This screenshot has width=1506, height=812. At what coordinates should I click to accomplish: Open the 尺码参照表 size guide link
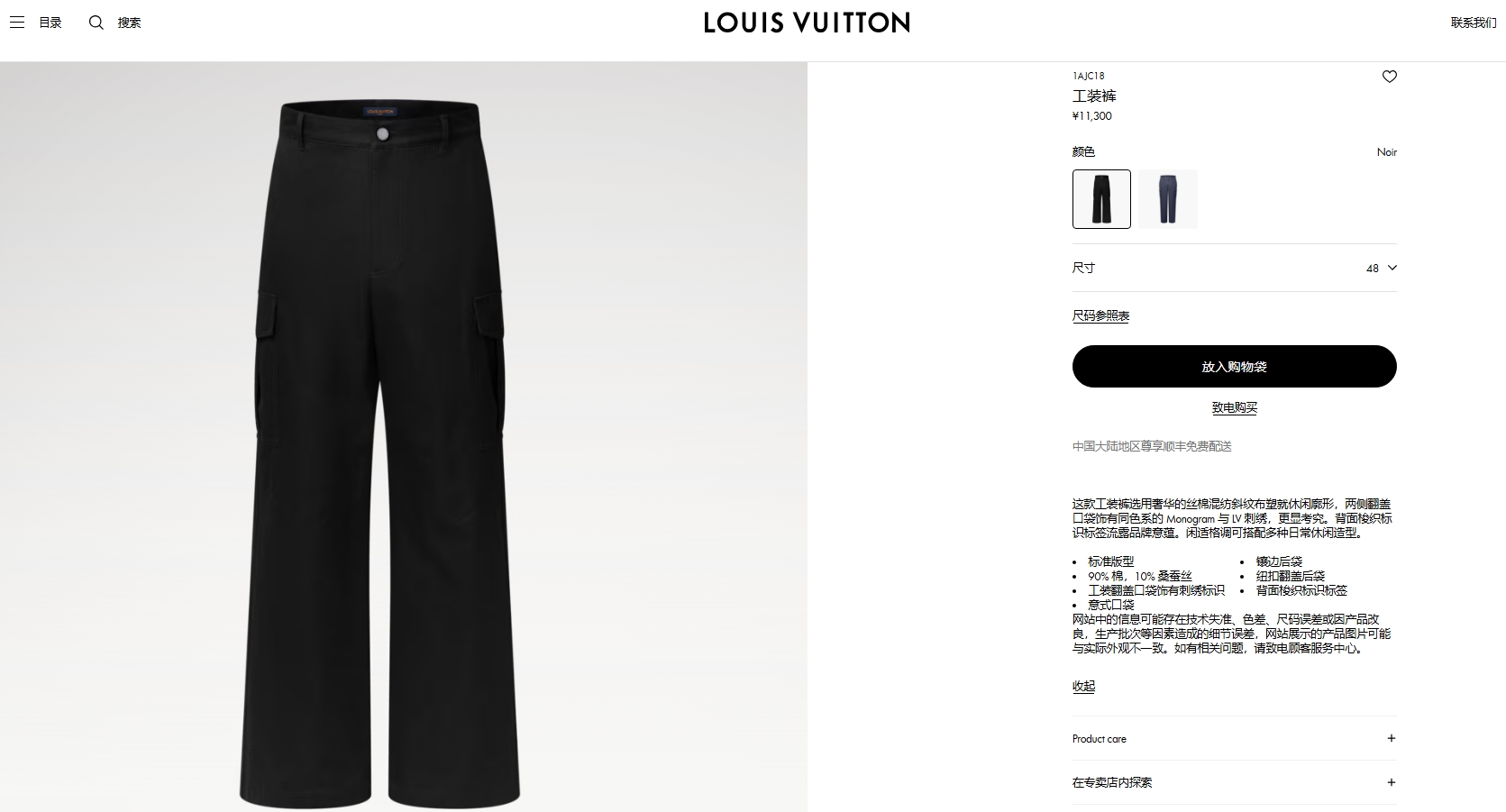click(1100, 315)
